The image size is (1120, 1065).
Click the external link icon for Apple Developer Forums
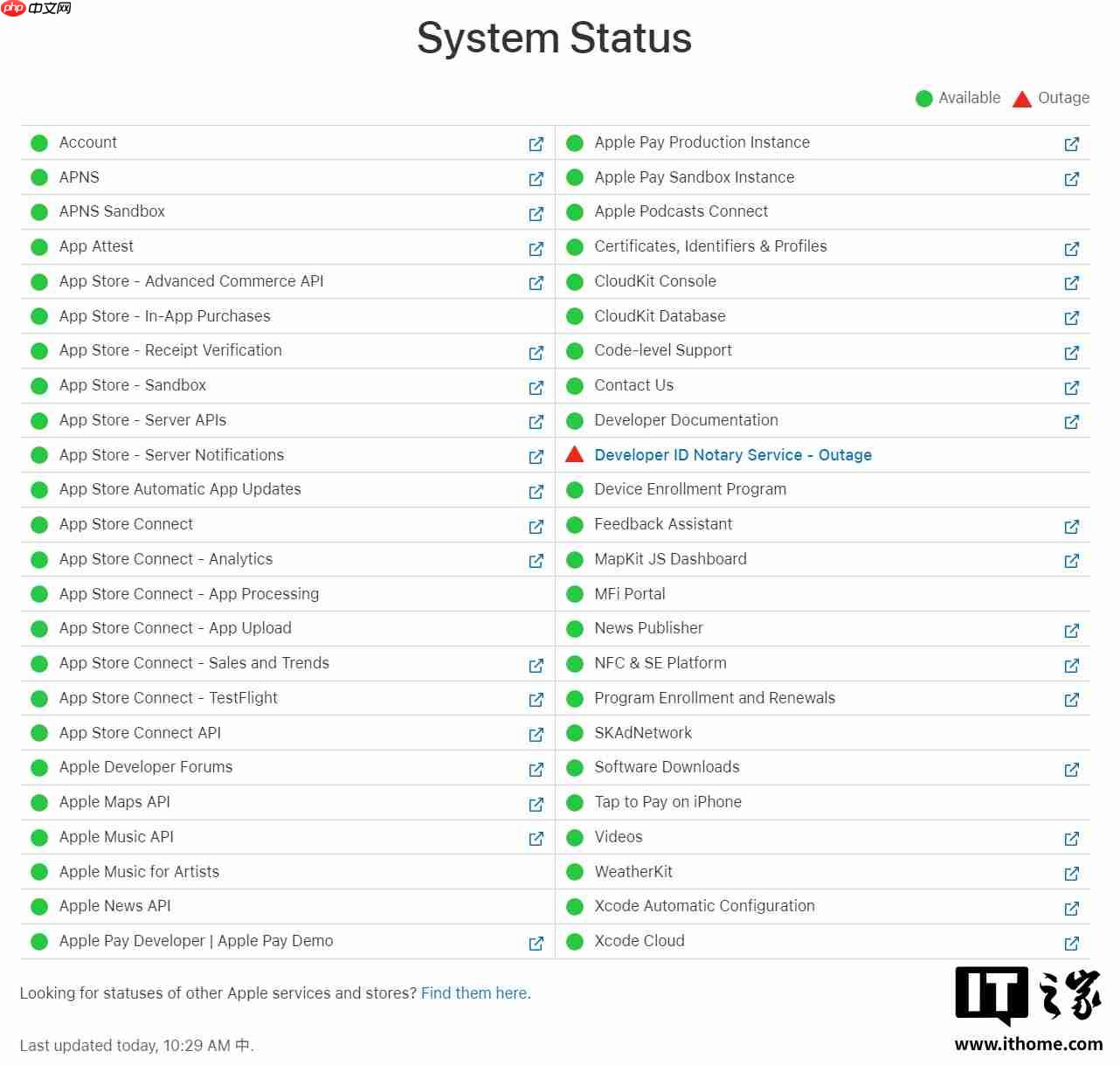[536, 770]
